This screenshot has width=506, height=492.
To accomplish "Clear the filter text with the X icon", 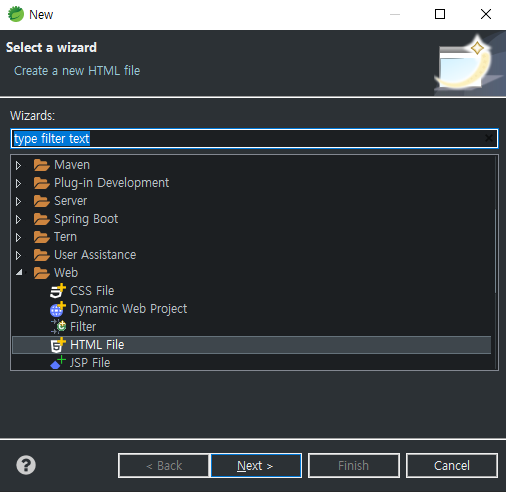I will (x=489, y=138).
